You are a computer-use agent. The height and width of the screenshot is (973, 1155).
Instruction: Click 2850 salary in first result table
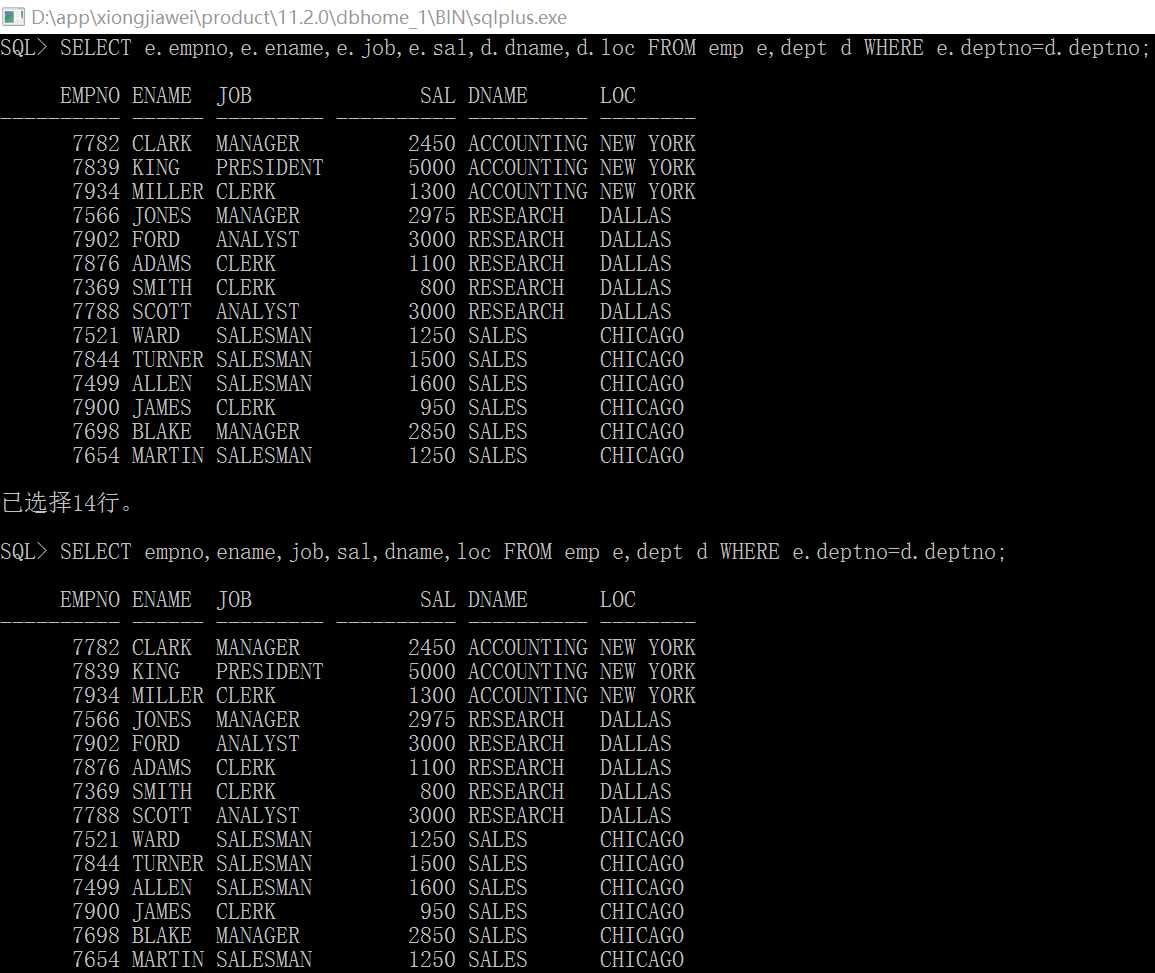pos(432,432)
